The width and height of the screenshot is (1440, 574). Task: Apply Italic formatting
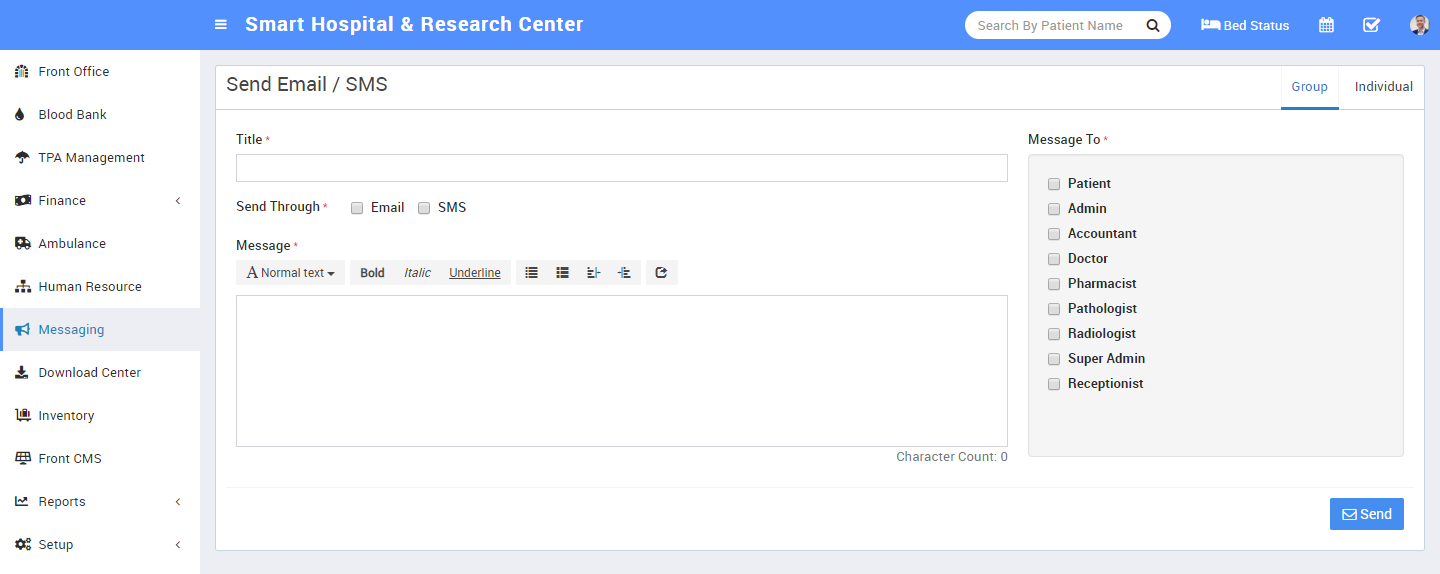pyautogui.click(x=417, y=273)
